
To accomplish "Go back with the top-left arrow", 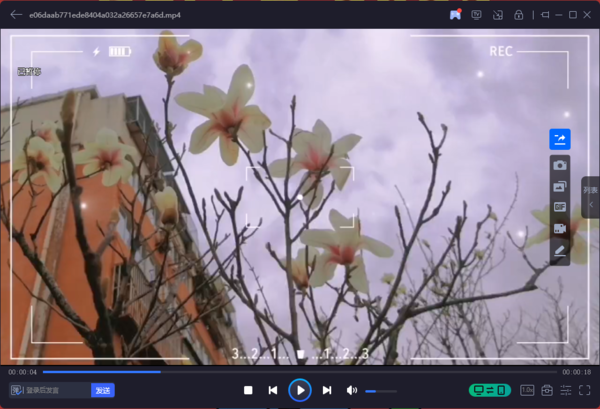I will coord(16,15).
